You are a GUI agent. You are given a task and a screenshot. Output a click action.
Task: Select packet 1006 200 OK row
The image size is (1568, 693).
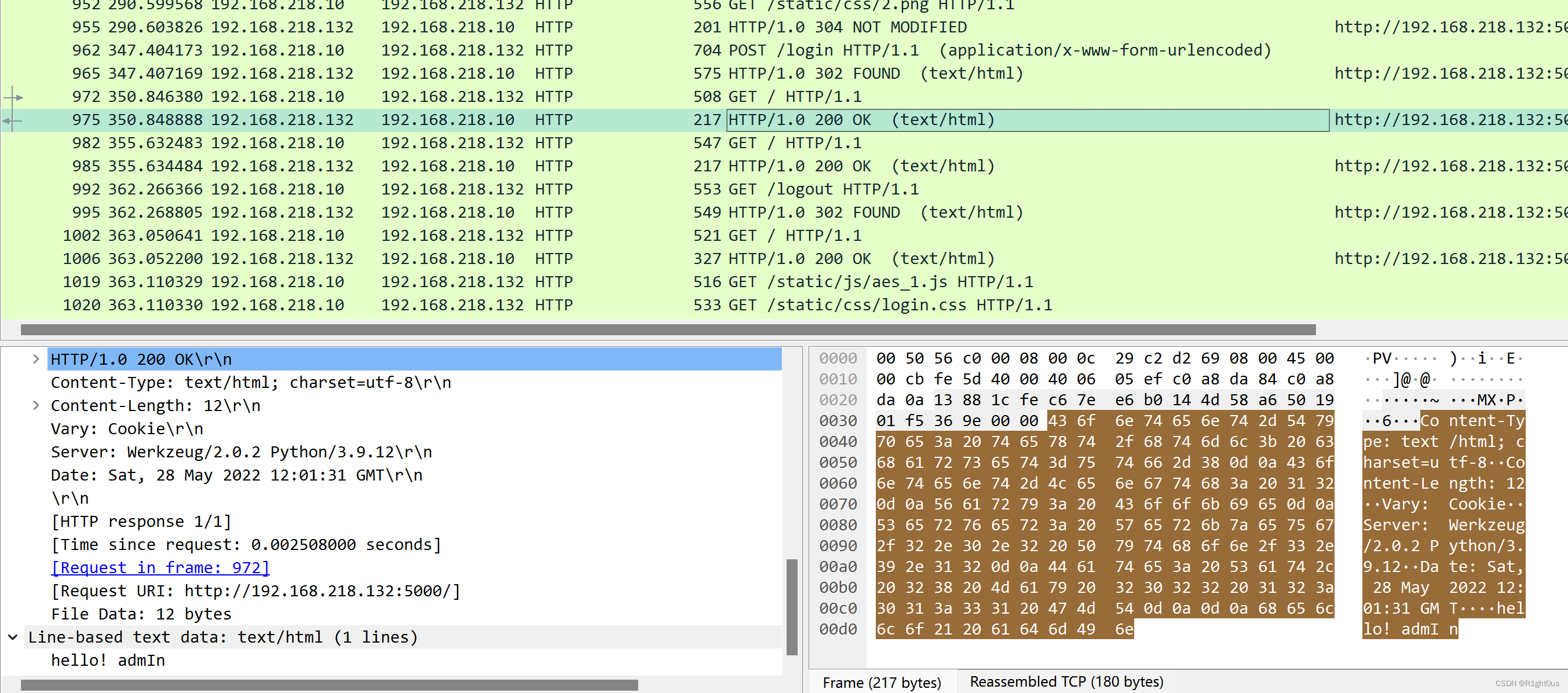pyautogui.click(x=784, y=259)
